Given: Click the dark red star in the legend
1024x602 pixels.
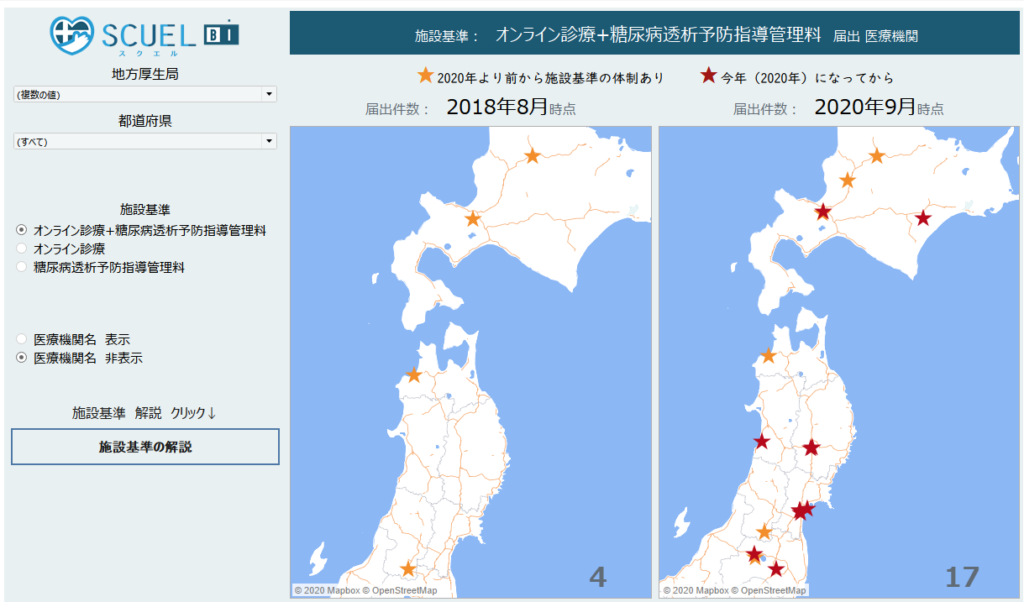Looking at the screenshot, I should tap(709, 76).
